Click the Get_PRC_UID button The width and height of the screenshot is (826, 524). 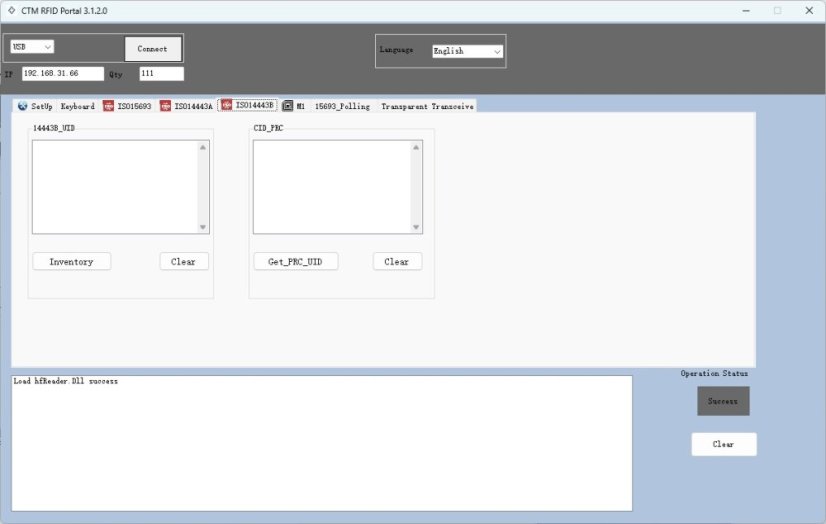tap(296, 262)
